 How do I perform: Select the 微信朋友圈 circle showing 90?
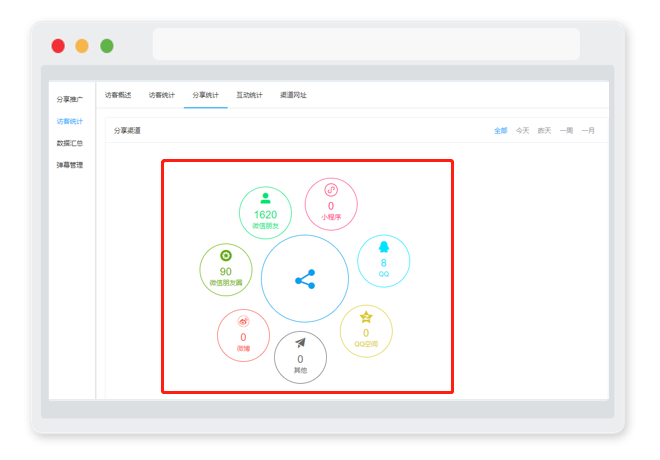(x=226, y=270)
